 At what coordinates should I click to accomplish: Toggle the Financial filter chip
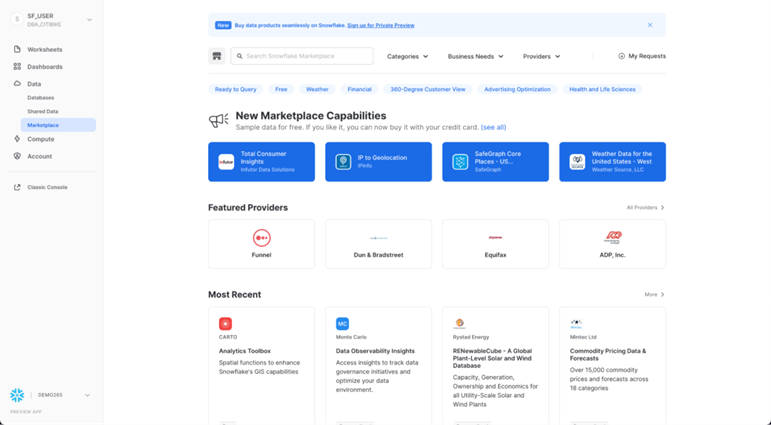click(x=359, y=89)
